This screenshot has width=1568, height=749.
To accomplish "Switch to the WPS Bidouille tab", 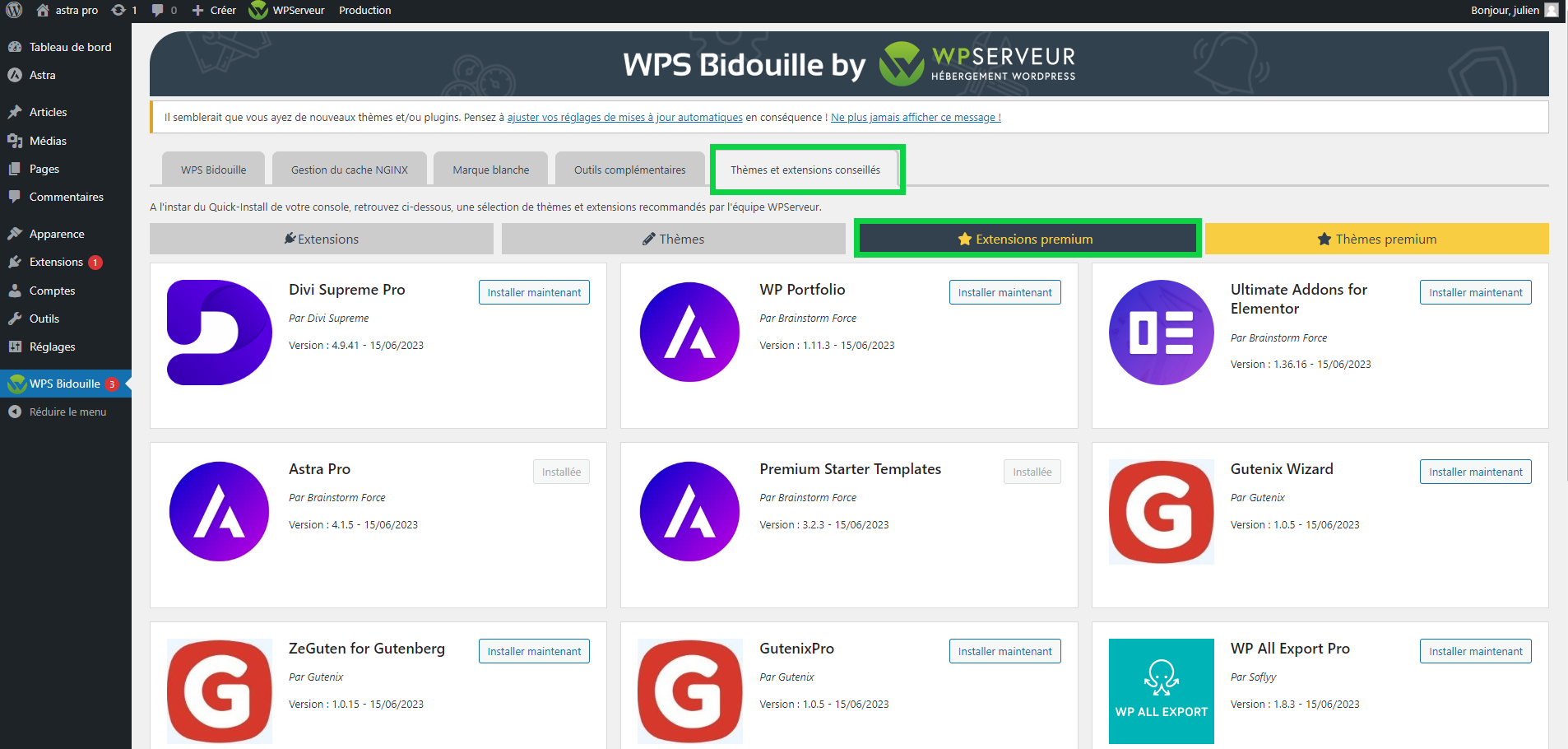I will [x=214, y=170].
